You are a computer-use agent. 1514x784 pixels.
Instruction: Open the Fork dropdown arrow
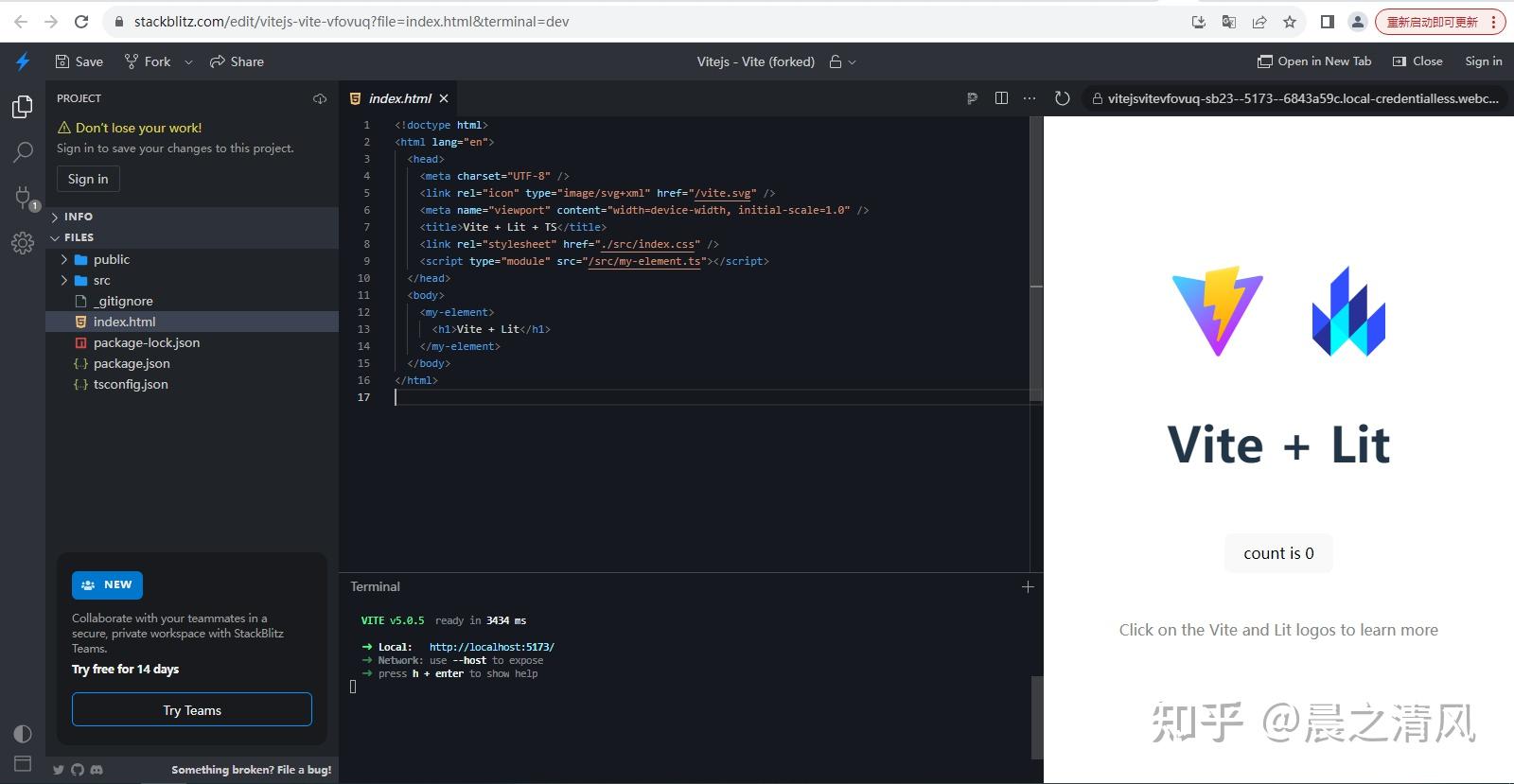(188, 61)
